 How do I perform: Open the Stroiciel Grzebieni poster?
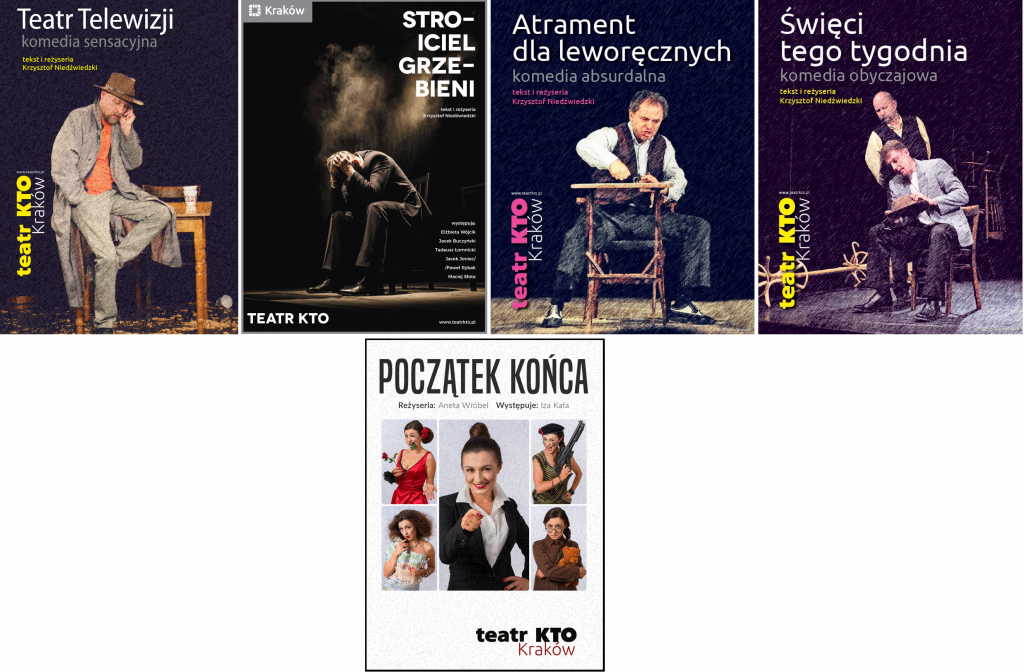click(364, 167)
